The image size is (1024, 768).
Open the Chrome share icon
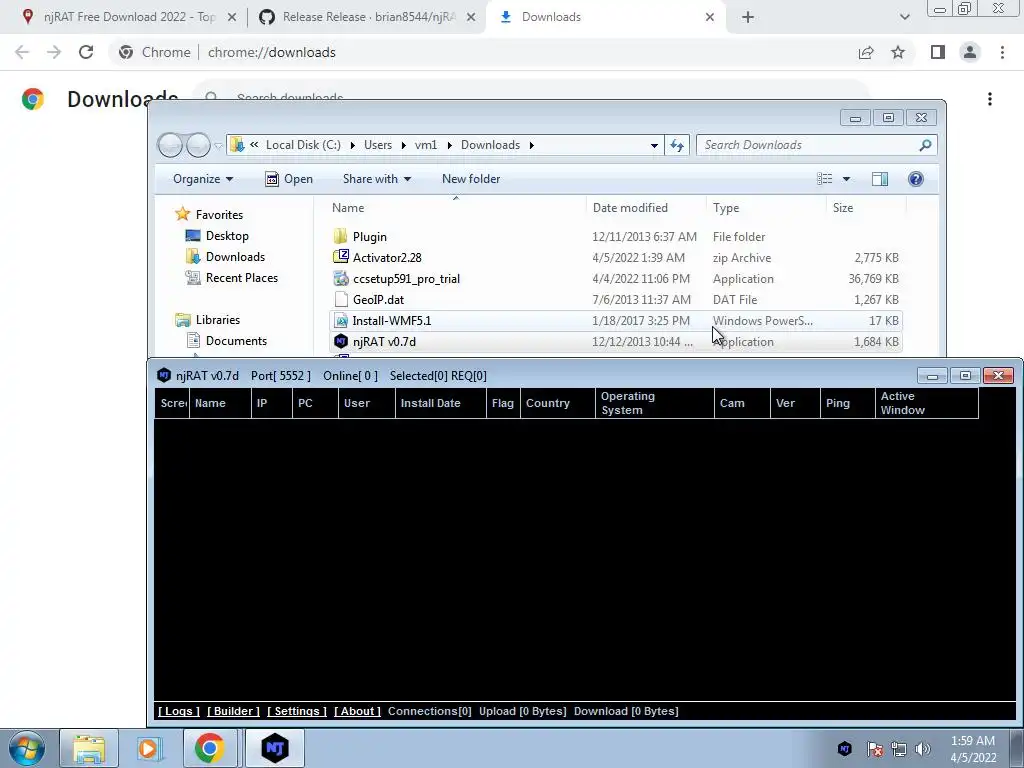point(866,52)
